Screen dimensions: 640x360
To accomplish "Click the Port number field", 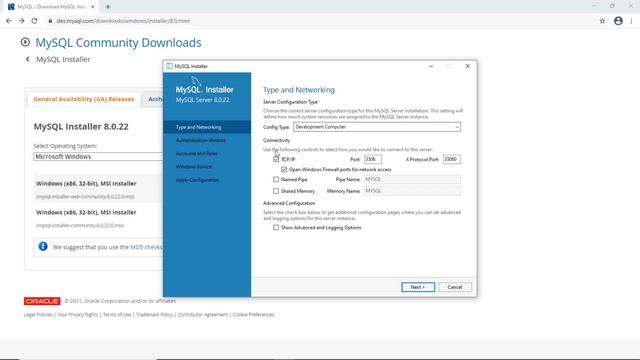I will 373,159.
